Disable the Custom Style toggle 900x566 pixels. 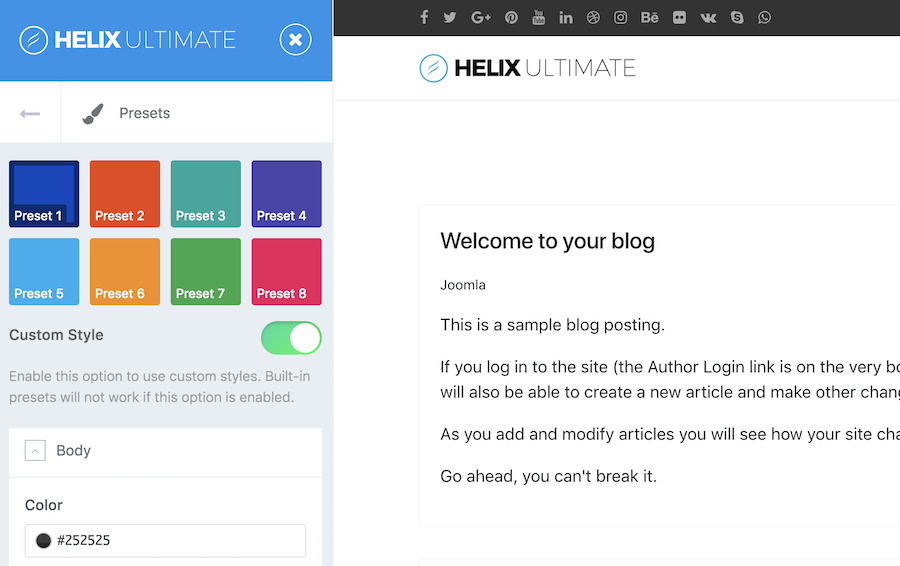291,338
